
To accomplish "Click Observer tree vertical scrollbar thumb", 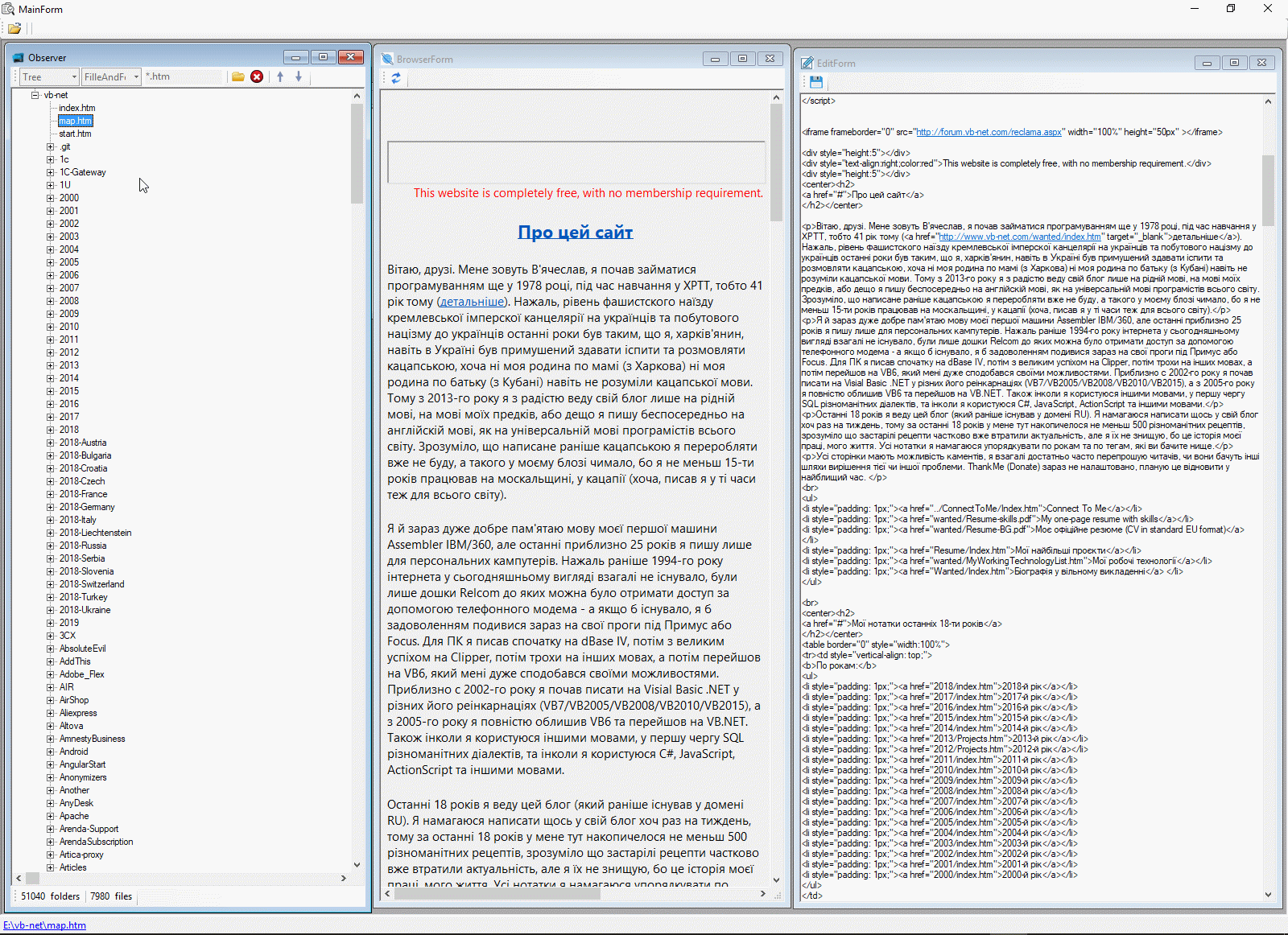I will click(357, 153).
